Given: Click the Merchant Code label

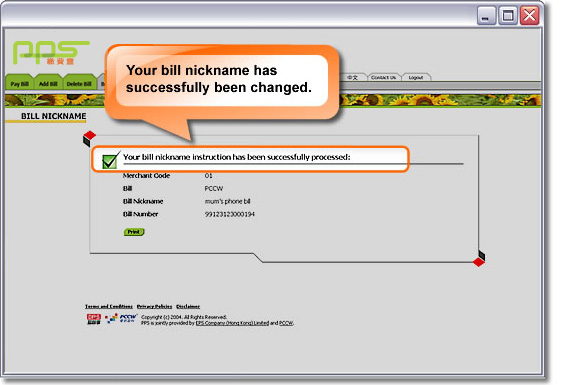Looking at the screenshot, I should (x=146, y=176).
